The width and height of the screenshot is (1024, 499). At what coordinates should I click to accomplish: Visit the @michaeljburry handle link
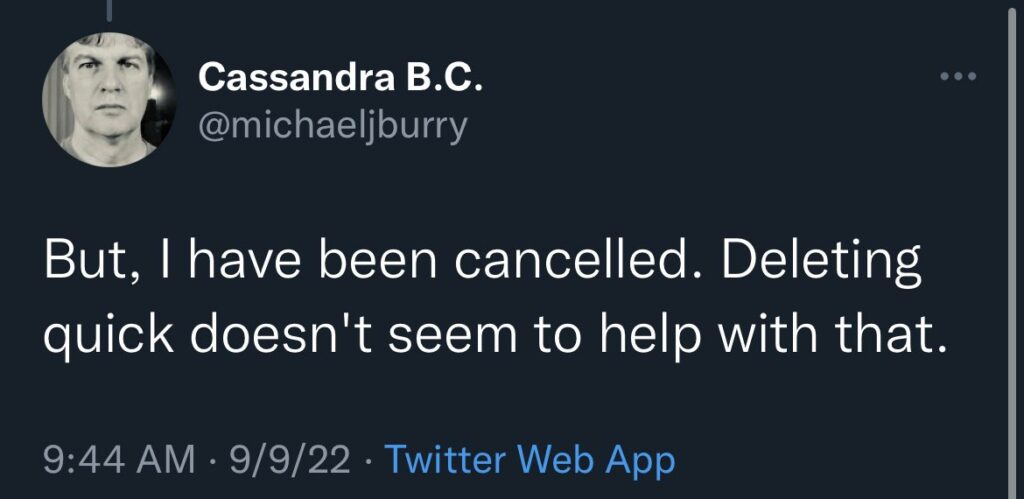[x=333, y=128]
